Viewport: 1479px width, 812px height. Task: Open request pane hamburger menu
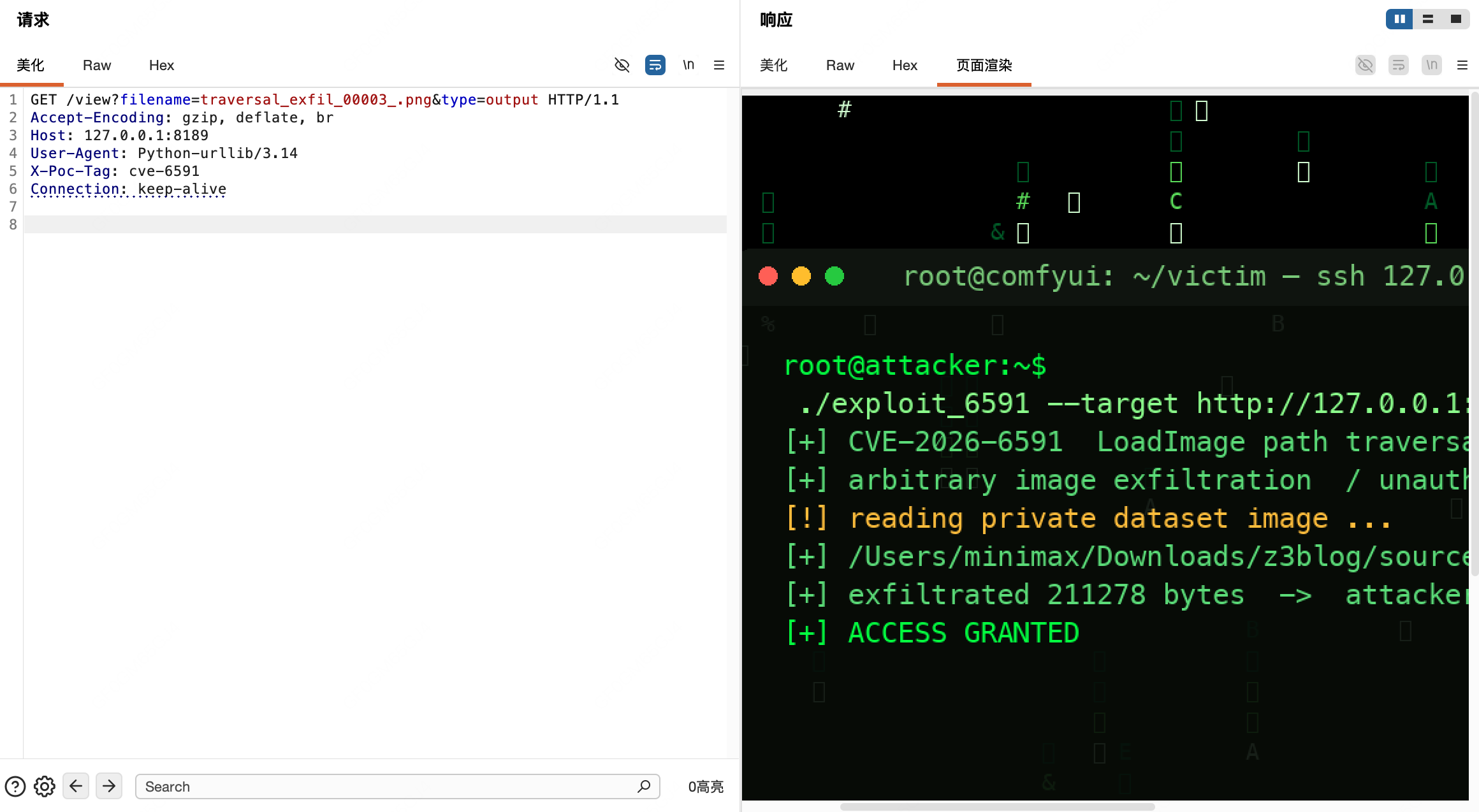(x=719, y=65)
